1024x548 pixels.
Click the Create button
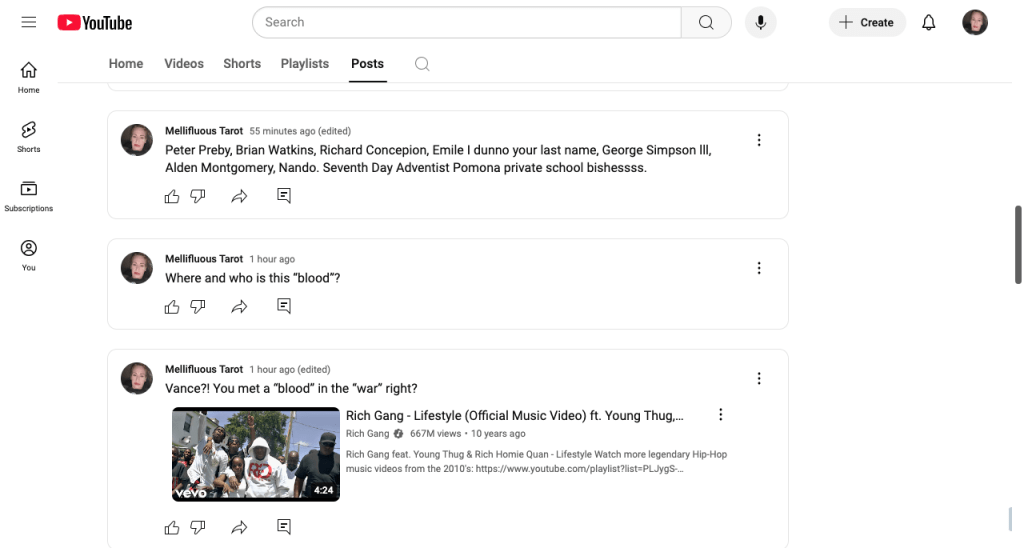[x=867, y=22]
